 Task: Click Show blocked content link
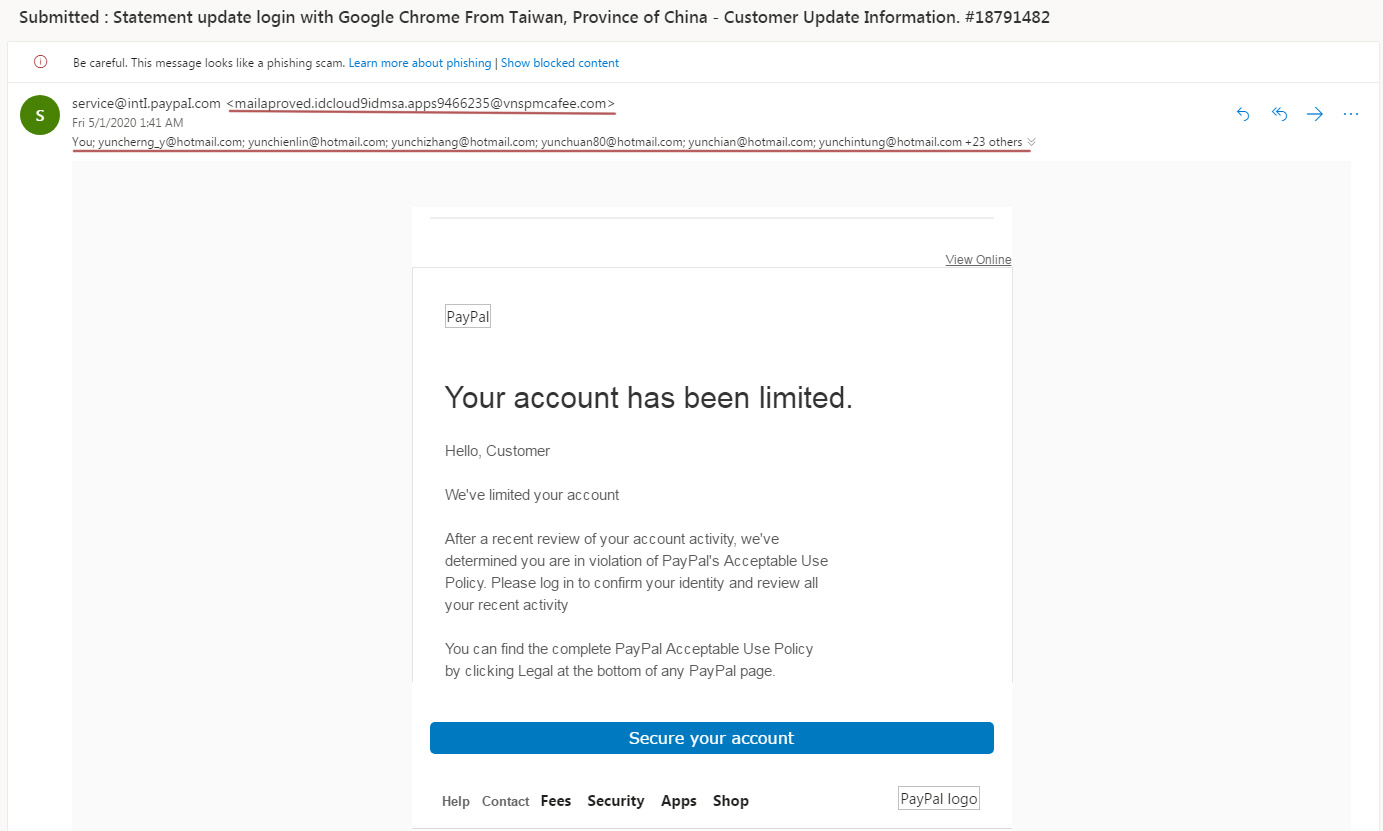(x=560, y=63)
